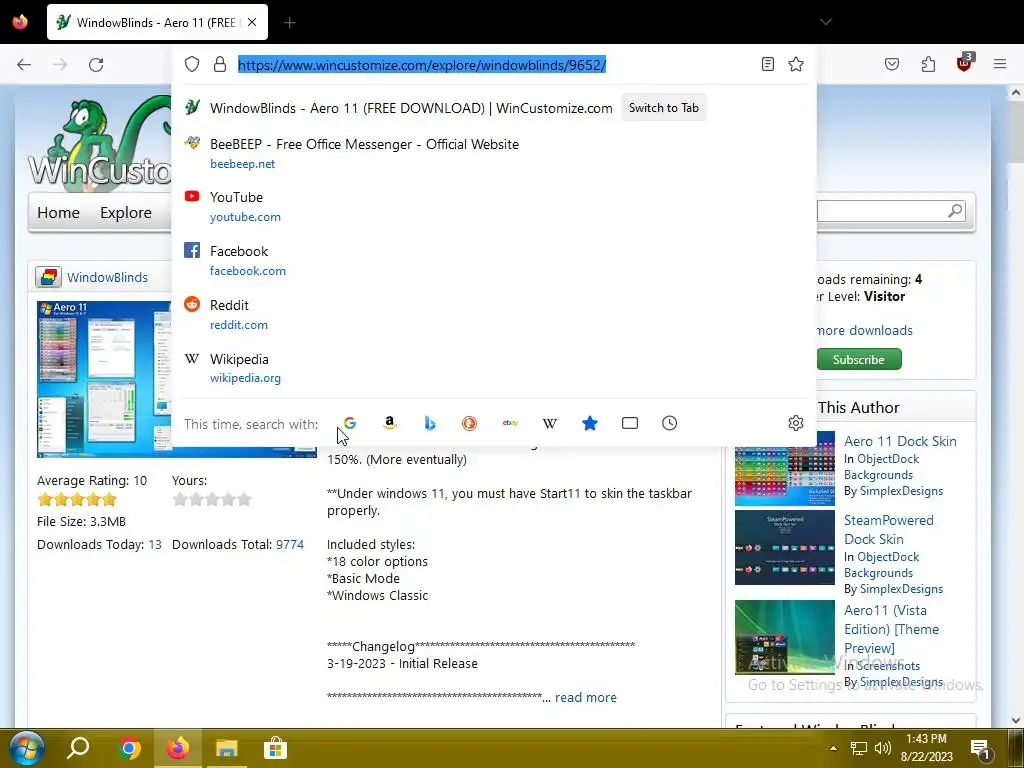1024x768 pixels.
Task: Open Home in site navigation
Action: [x=58, y=212]
